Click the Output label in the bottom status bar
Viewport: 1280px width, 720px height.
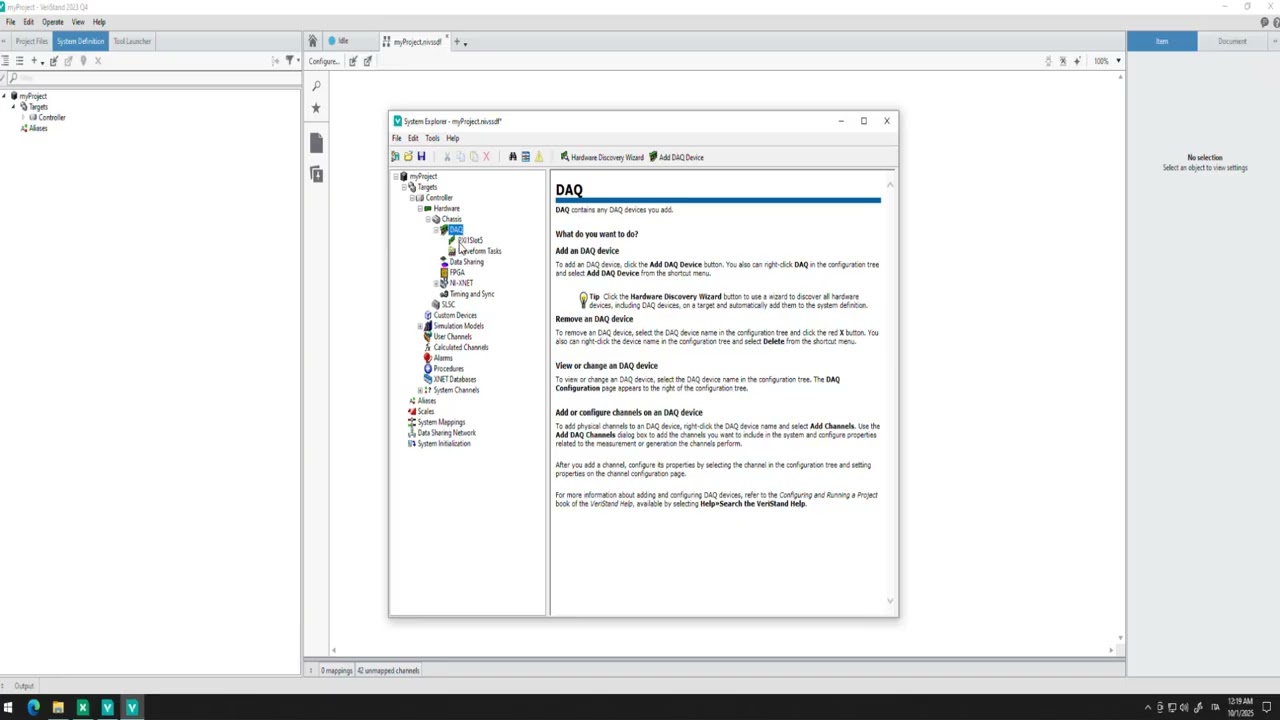click(x=24, y=686)
